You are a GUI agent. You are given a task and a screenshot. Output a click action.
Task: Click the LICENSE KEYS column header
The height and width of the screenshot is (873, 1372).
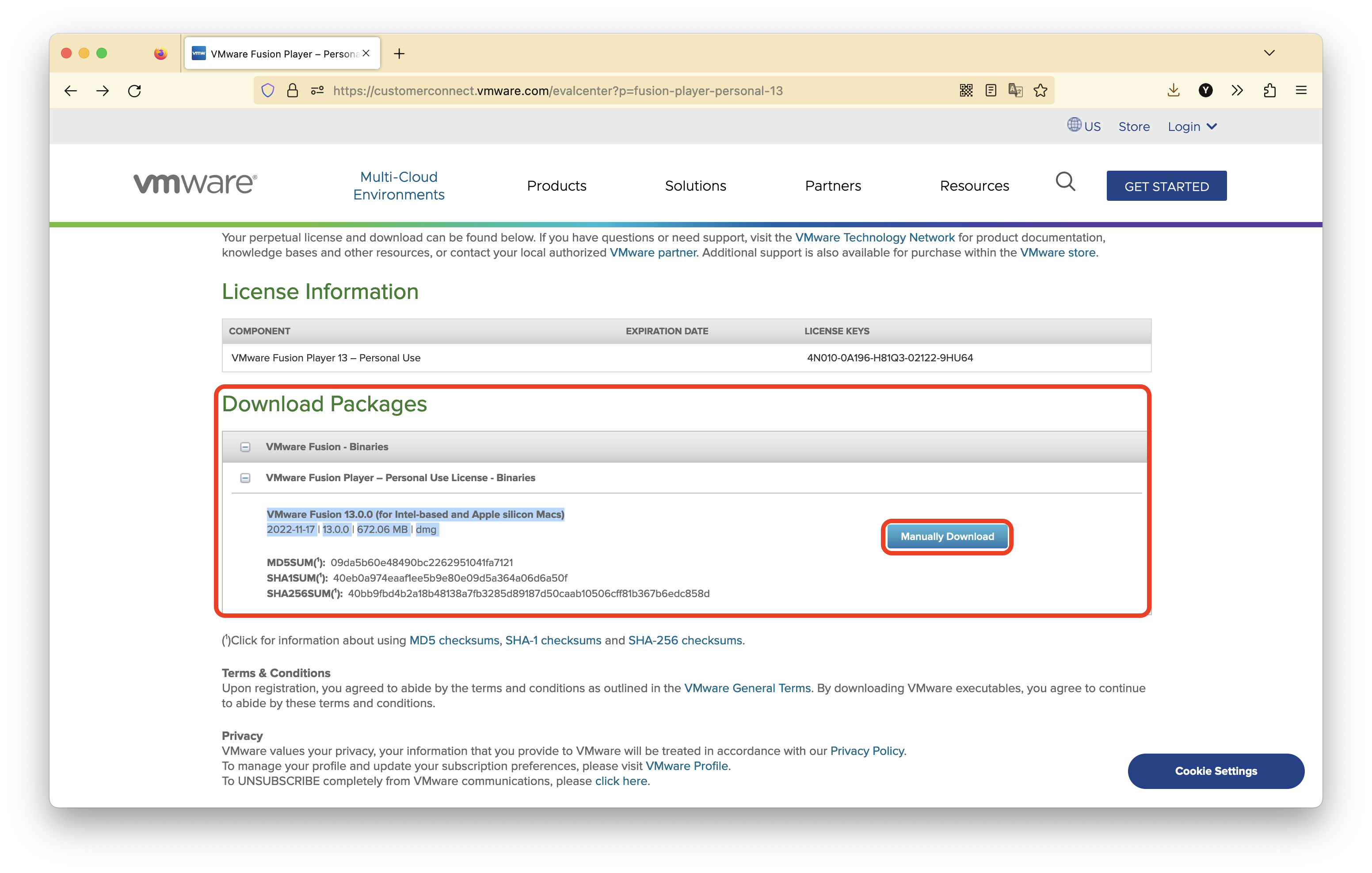pyautogui.click(x=836, y=331)
